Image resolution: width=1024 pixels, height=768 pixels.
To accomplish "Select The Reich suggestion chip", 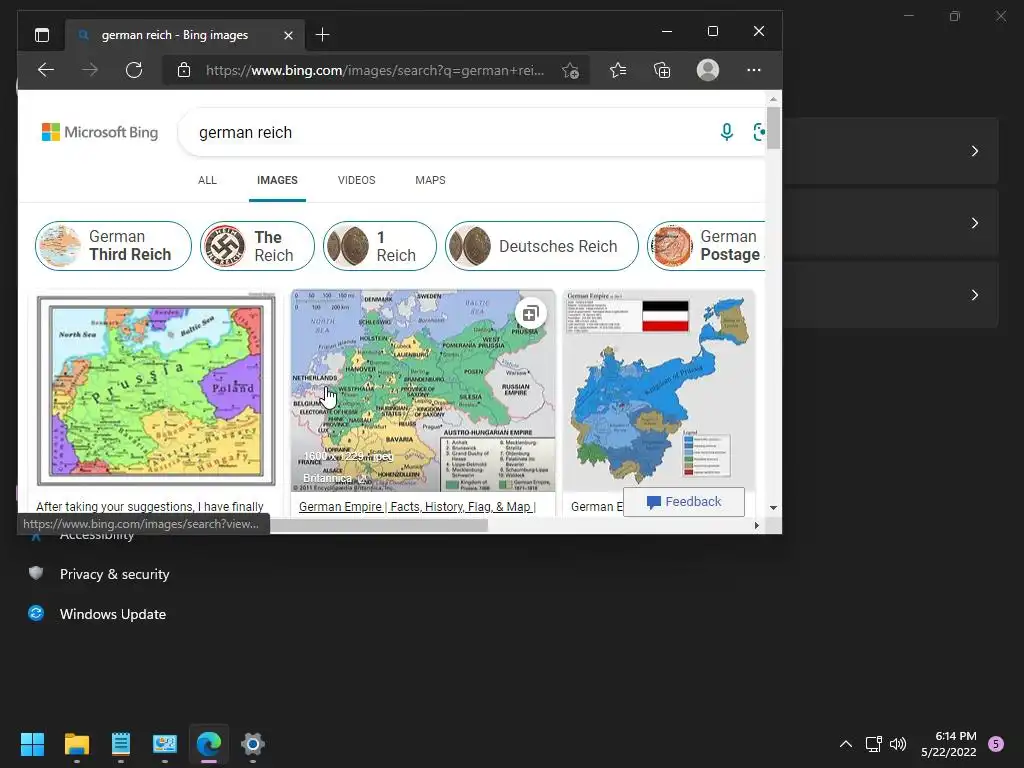I will click(x=257, y=246).
